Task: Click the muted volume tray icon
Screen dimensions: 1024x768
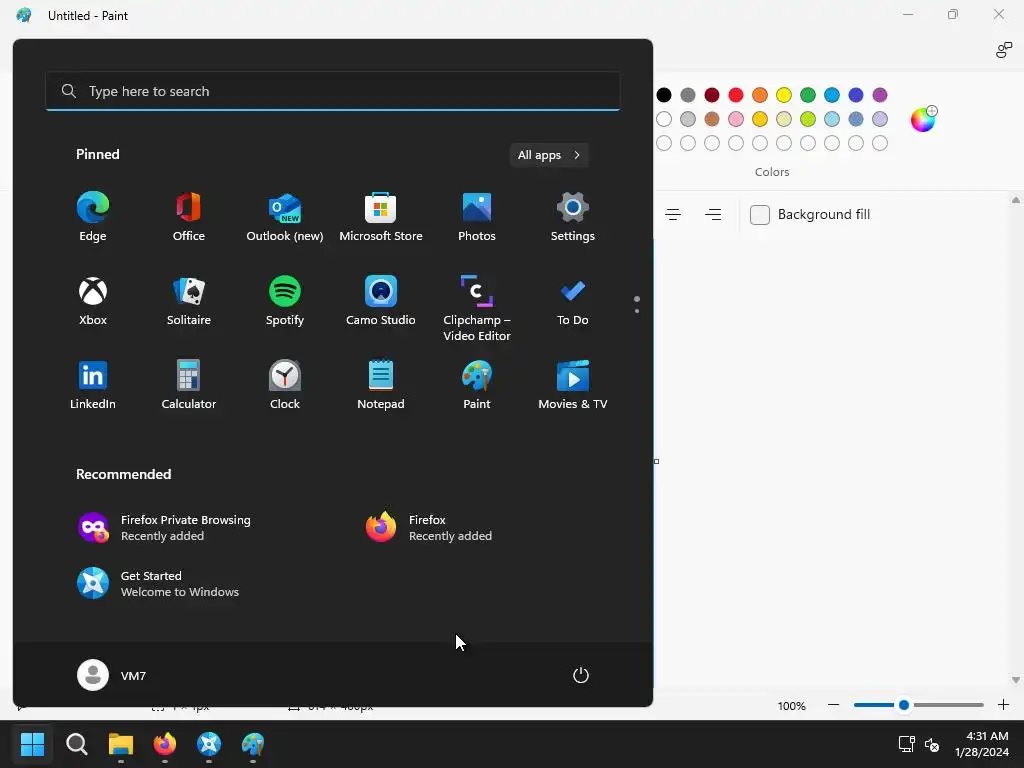Action: click(x=932, y=744)
